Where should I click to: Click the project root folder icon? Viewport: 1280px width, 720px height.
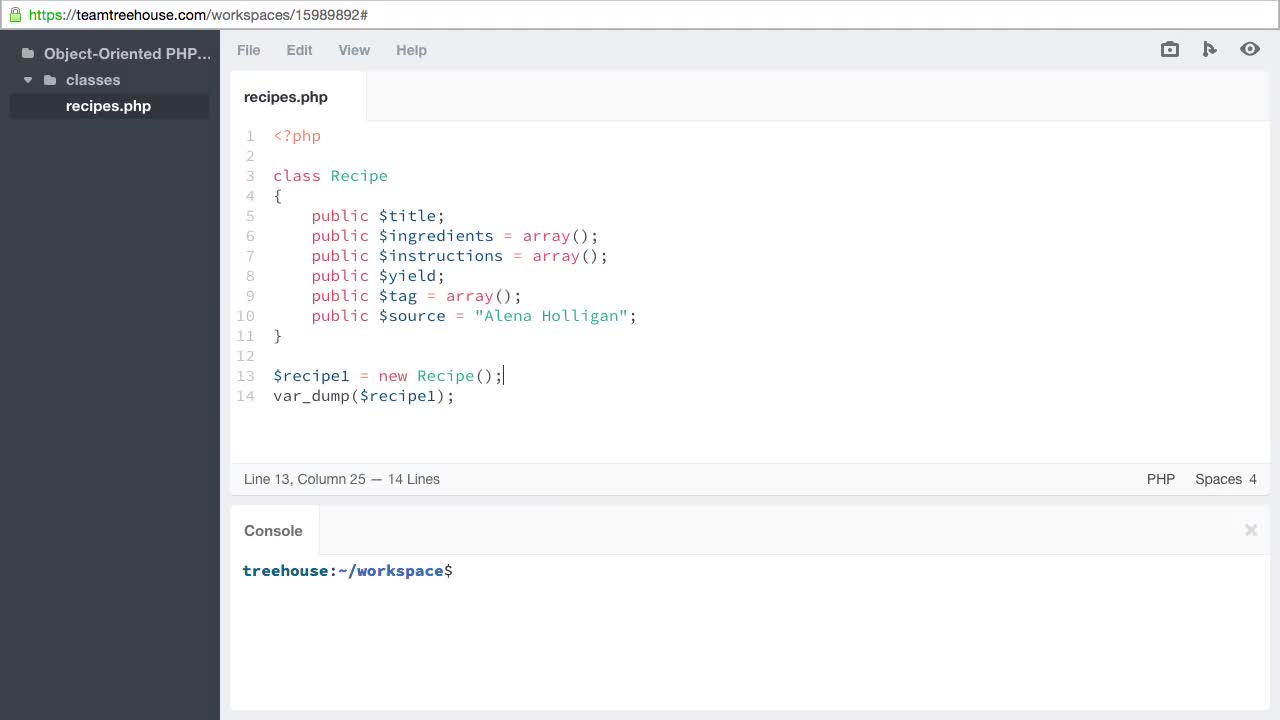[28, 54]
